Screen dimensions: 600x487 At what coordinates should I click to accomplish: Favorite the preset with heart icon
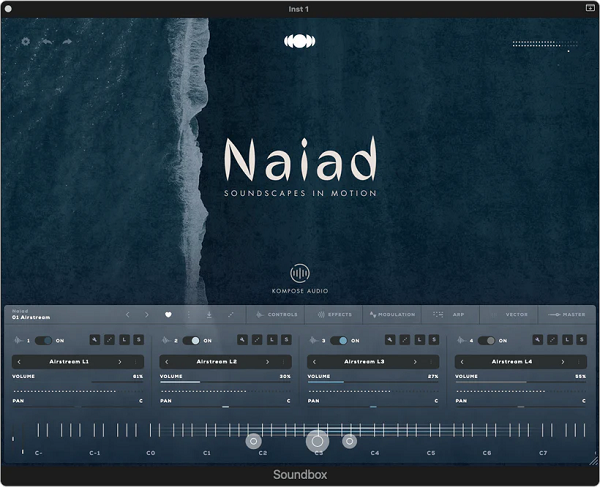click(x=168, y=314)
